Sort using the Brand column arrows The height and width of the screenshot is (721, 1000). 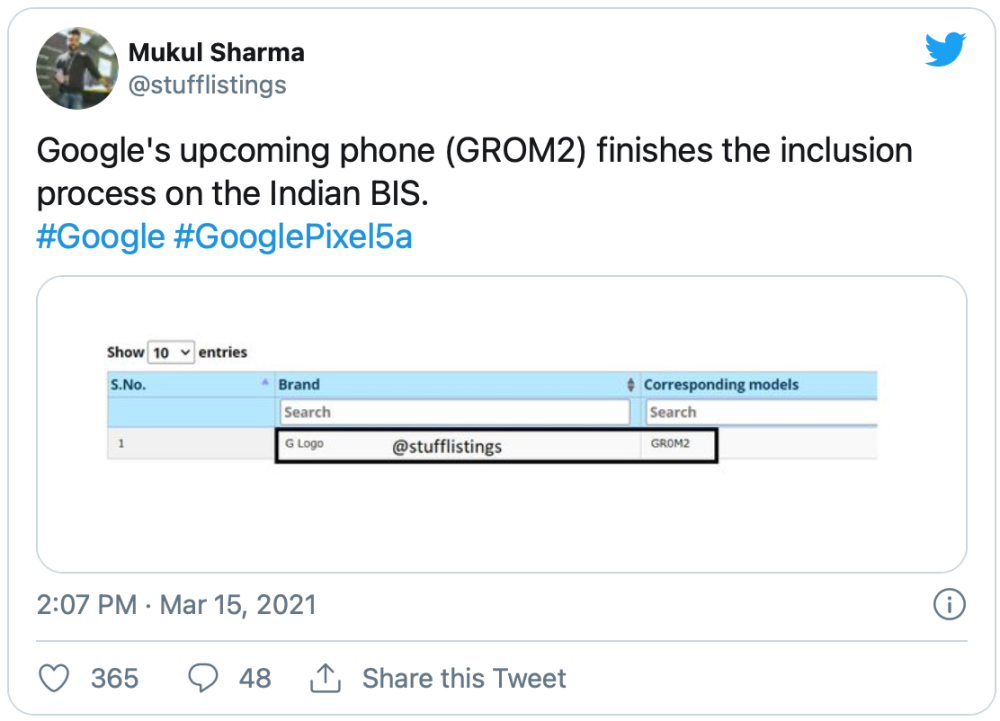pos(631,385)
